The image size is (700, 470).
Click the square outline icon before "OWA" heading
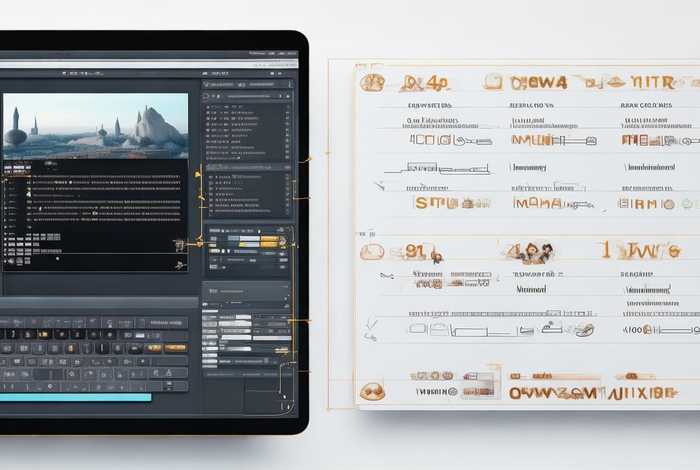[492, 82]
